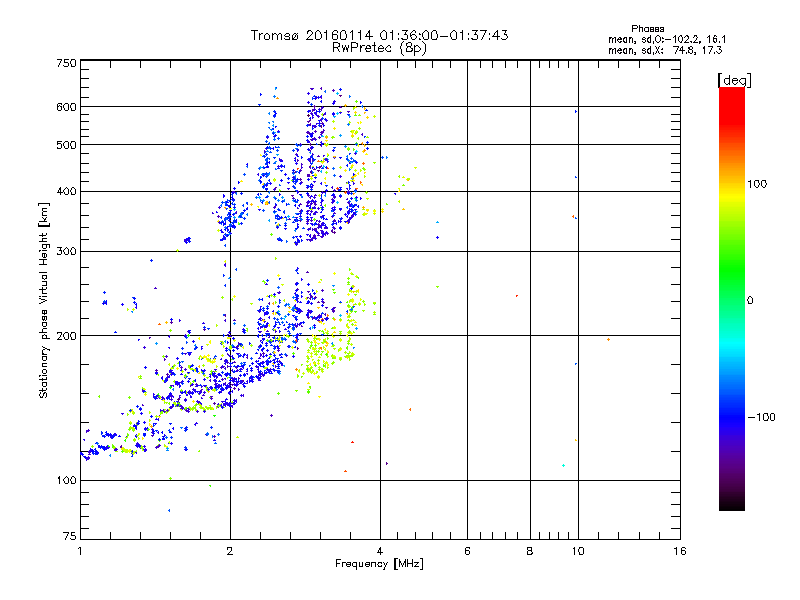800x600 pixels.
Task: Click the y-axis label '400'
Action: pyautogui.click(x=67, y=192)
